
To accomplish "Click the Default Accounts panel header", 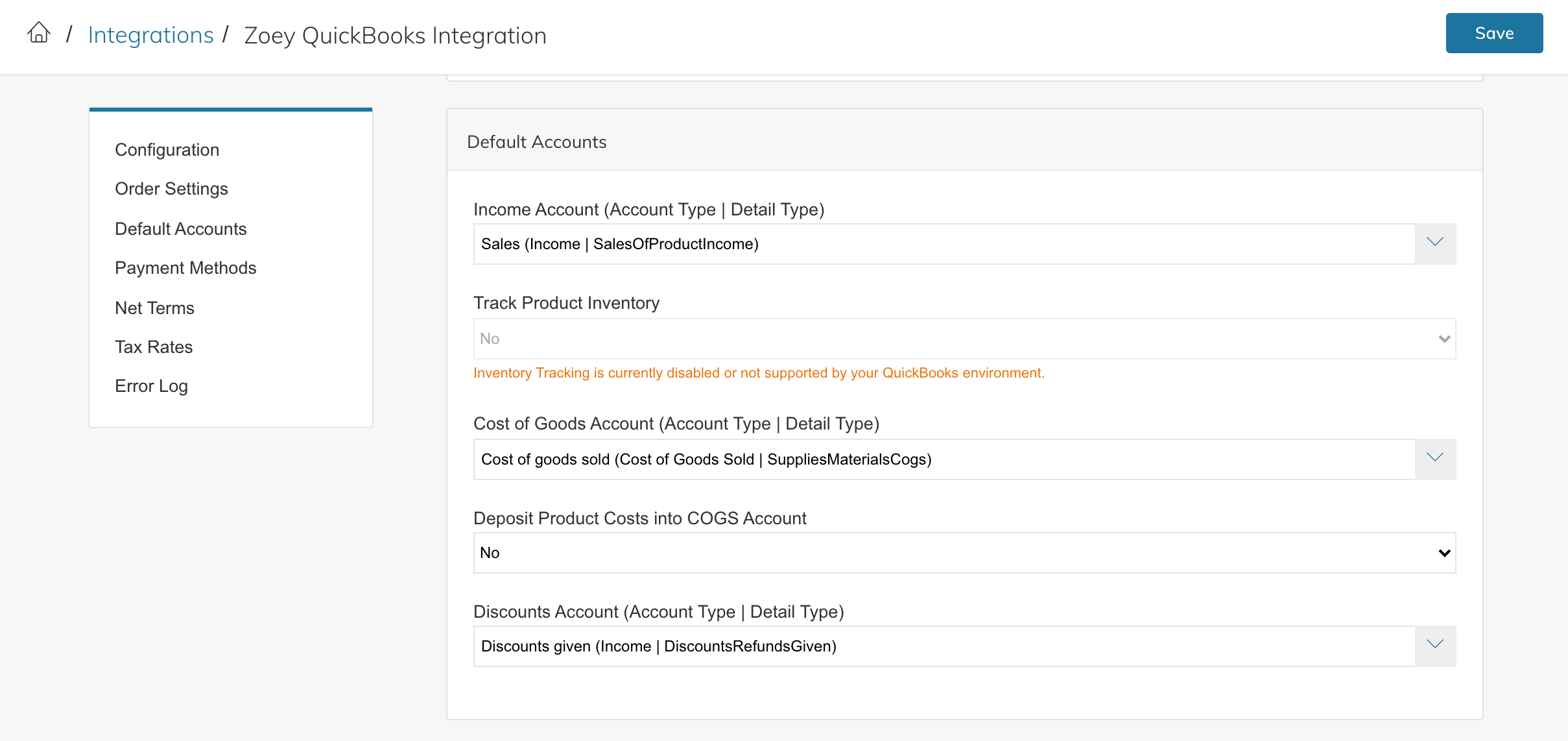I will click(536, 142).
